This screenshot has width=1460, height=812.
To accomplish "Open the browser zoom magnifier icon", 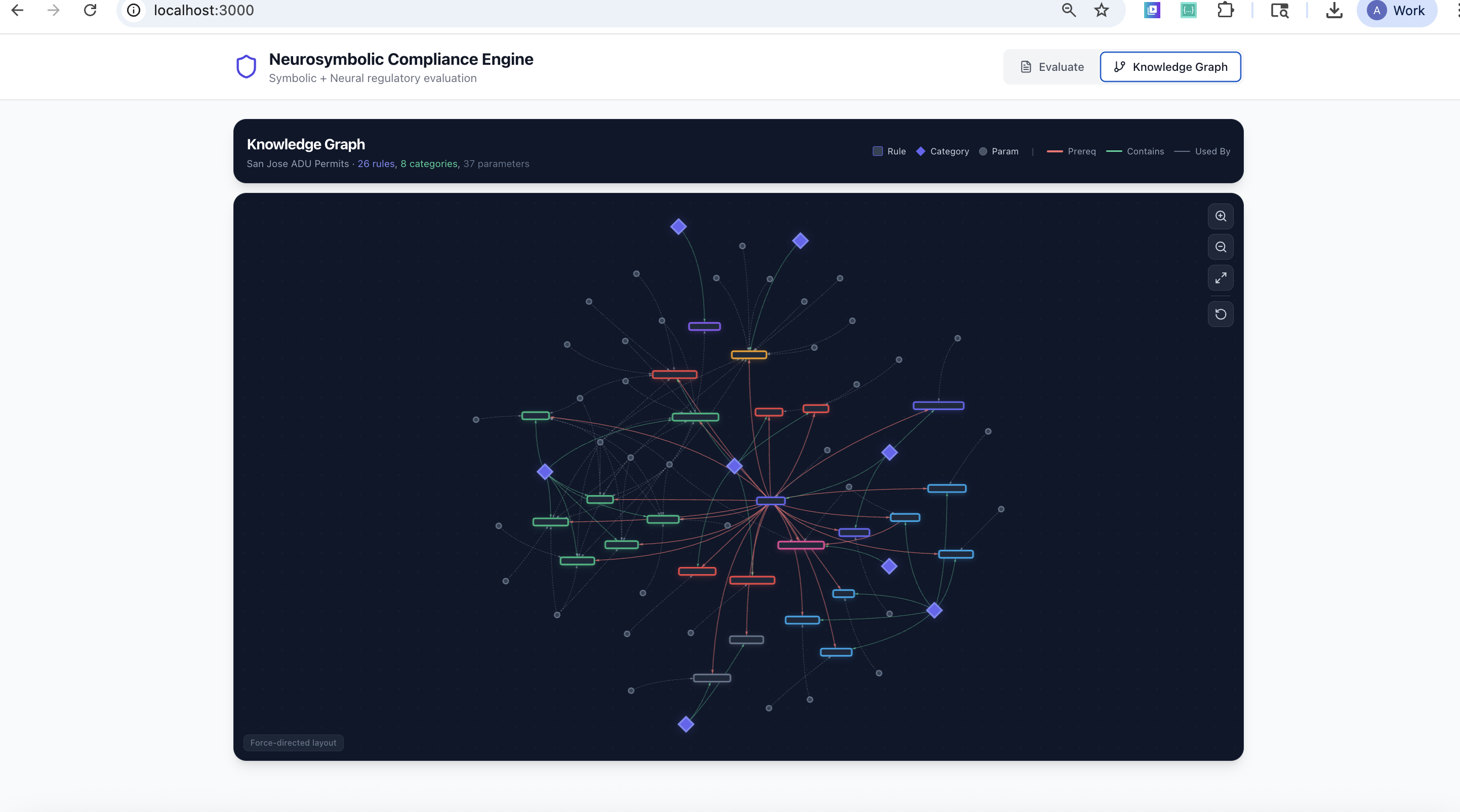I will pyautogui.click(x=1068, y=10).
